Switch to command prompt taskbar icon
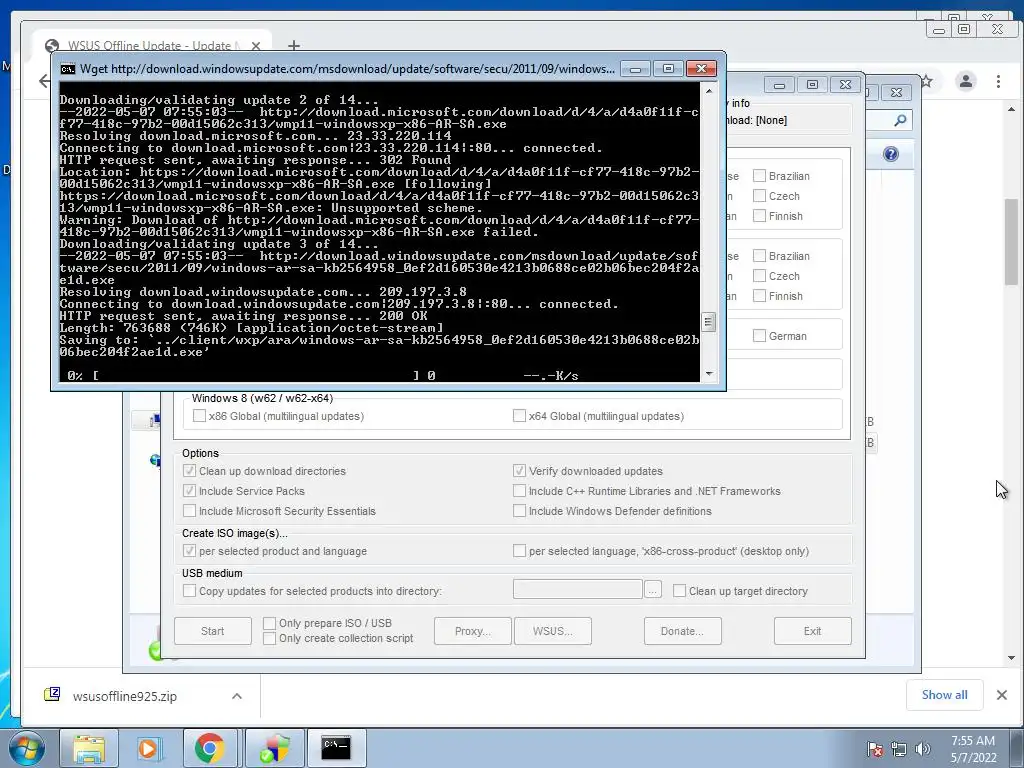This screenshot has height=768, width=1024. [x=336, y=748]
